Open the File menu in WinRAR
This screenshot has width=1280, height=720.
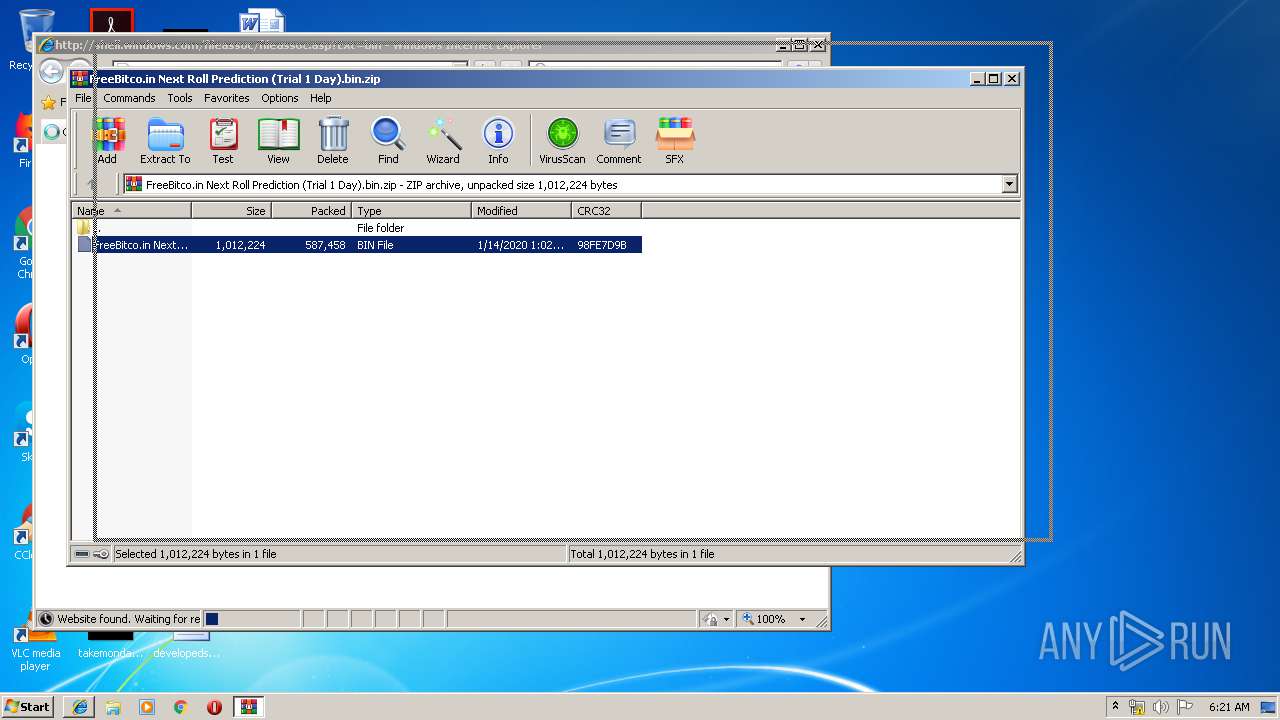point(83,98)
